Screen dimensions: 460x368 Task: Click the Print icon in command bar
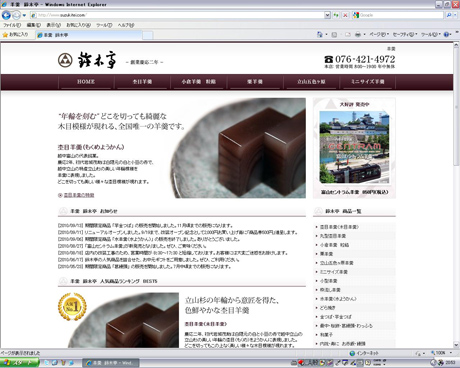point(358,34)
